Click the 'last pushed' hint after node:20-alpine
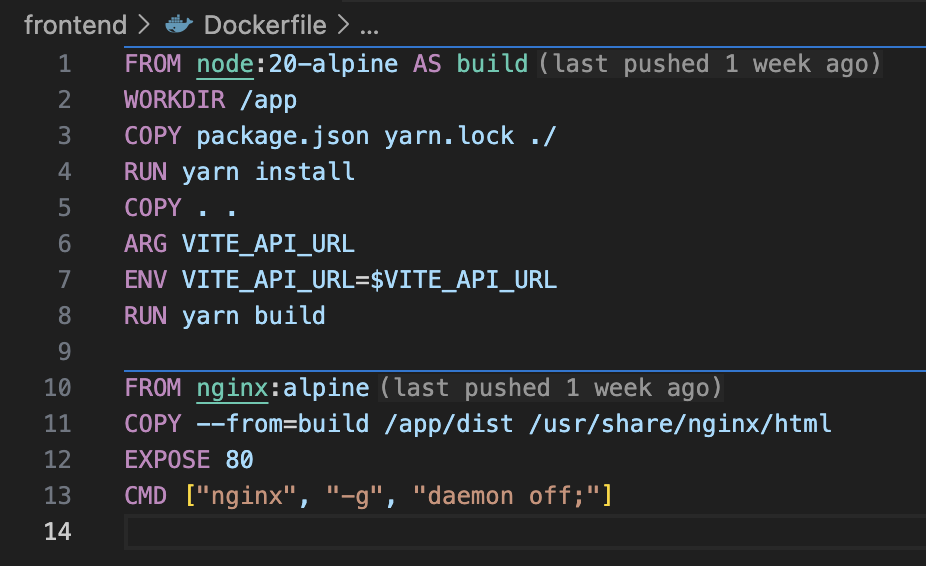Viewport: 926px width, 566px height. [x=710, y=64]
